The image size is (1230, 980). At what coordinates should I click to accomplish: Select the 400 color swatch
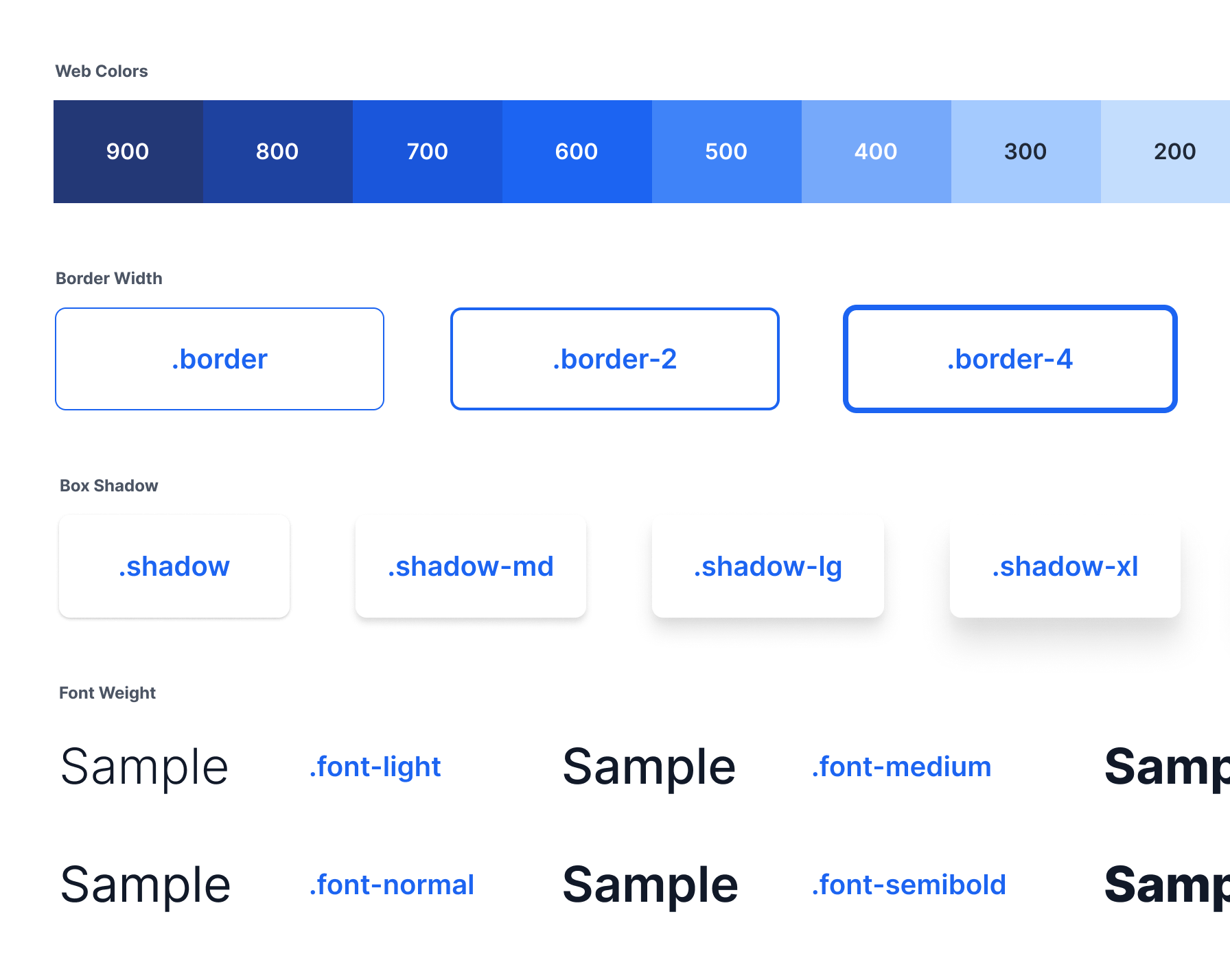[x=876, y=152]
